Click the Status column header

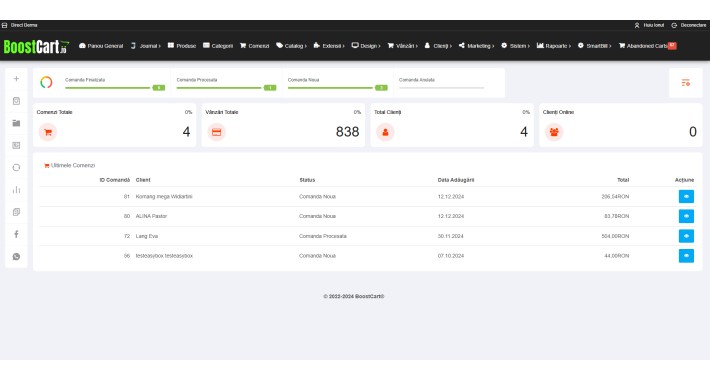[307, 180]
